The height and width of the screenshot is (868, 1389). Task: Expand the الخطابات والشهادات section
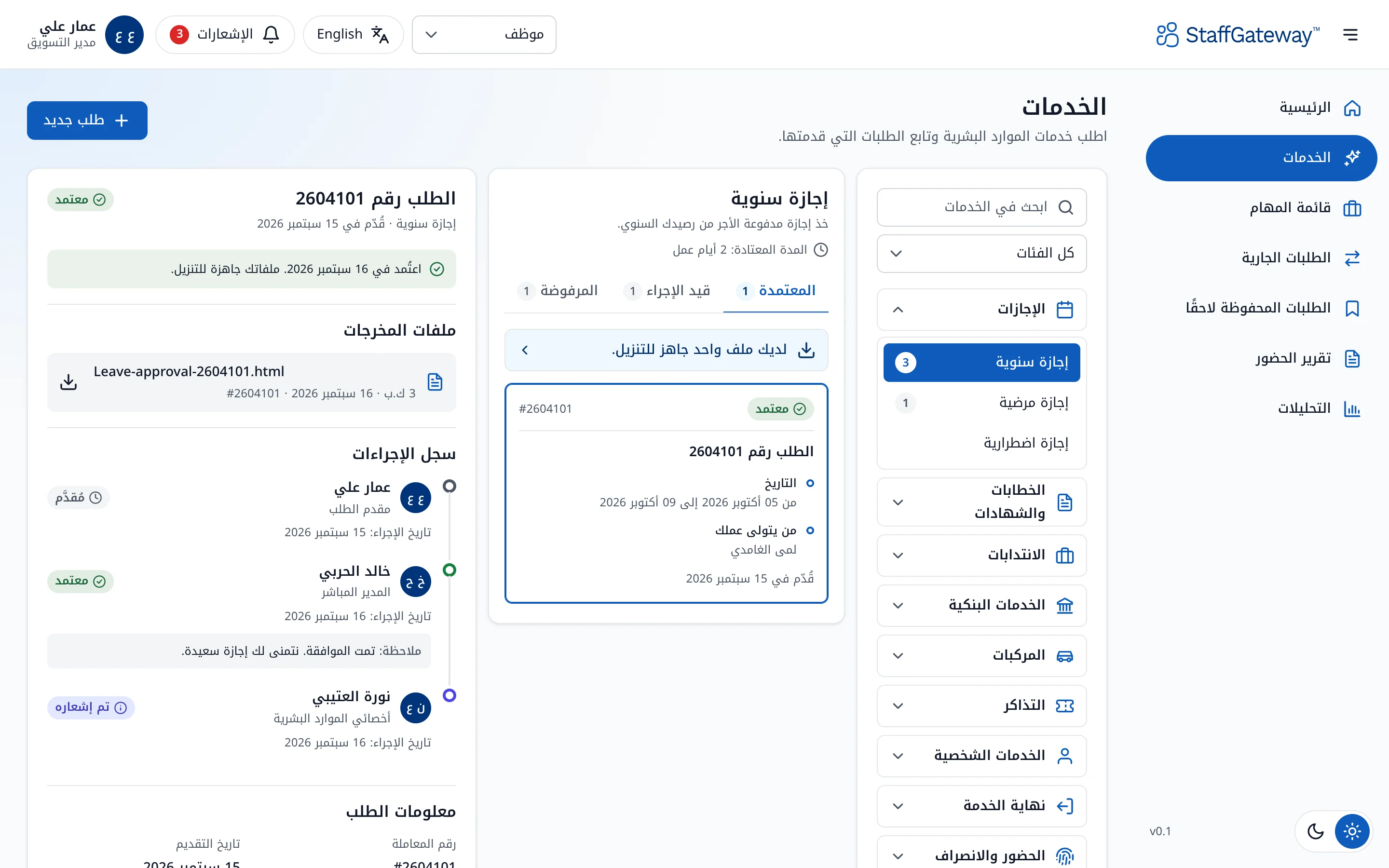pyautogui.click(x=981, y=502)
